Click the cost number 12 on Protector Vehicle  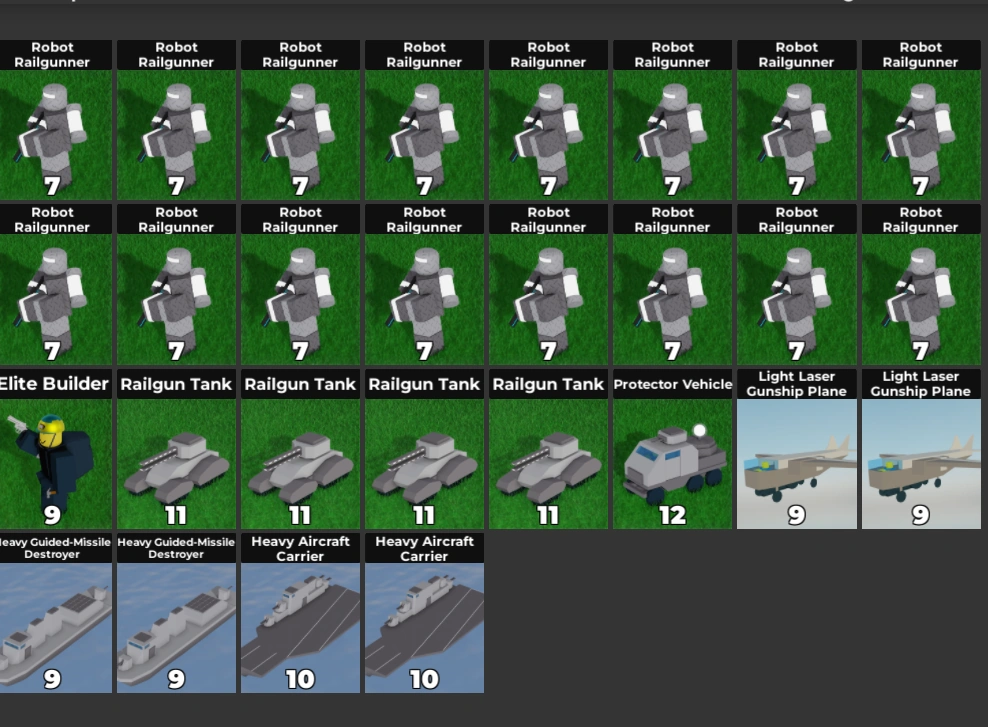(672, 515)
